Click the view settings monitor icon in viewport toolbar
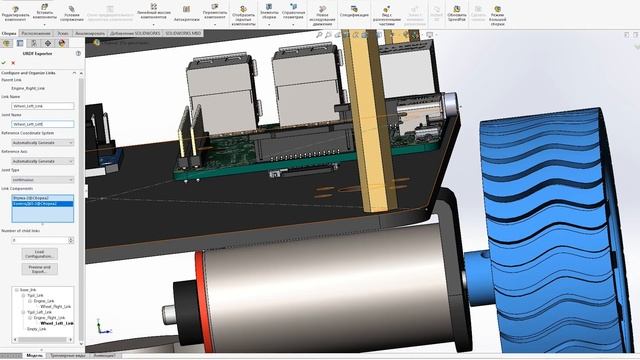The height and width of the screenshot is (360, 640). point(429,36)
